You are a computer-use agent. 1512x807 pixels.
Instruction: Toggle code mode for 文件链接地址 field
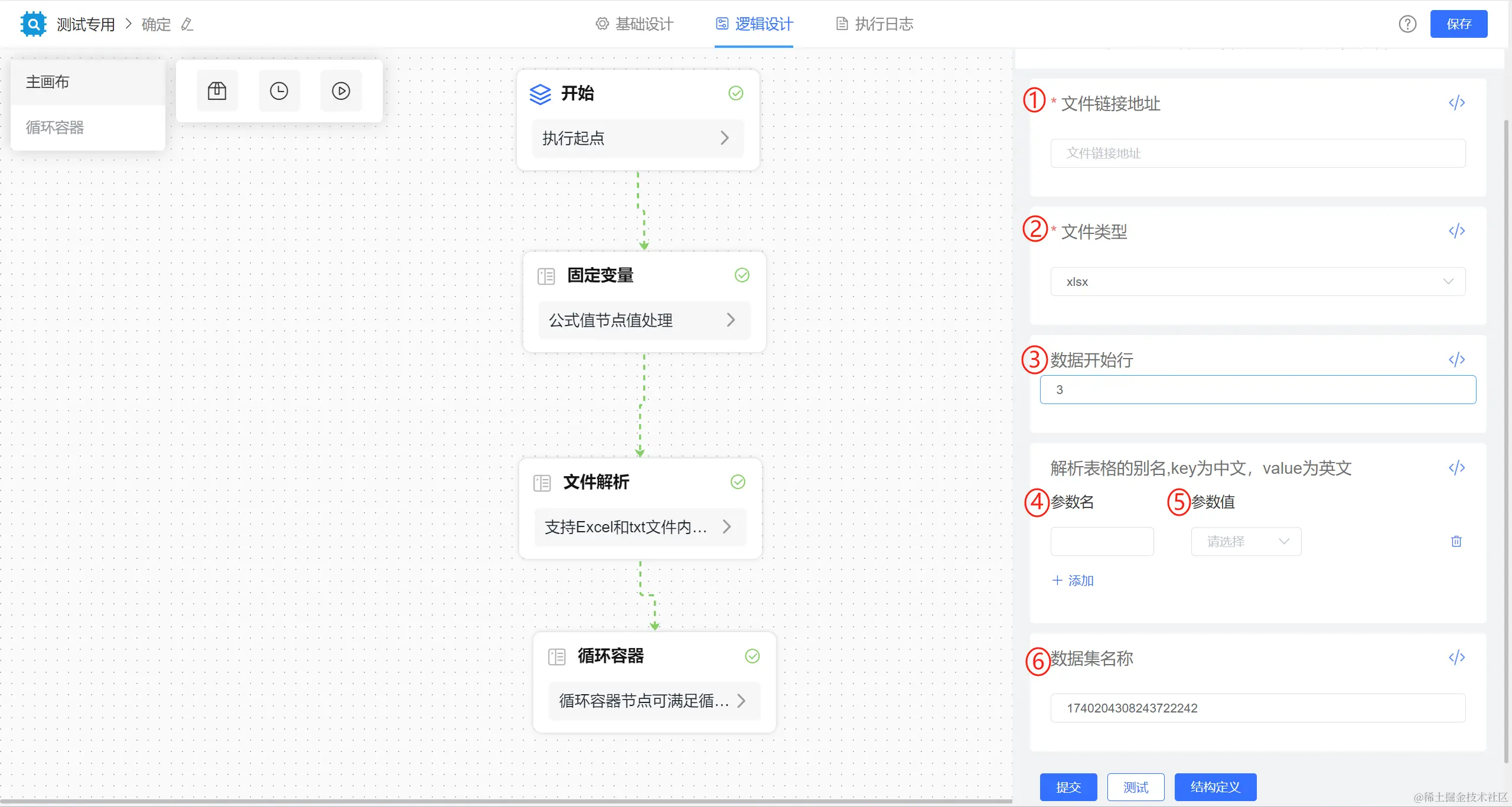[x=1456, y=103]
